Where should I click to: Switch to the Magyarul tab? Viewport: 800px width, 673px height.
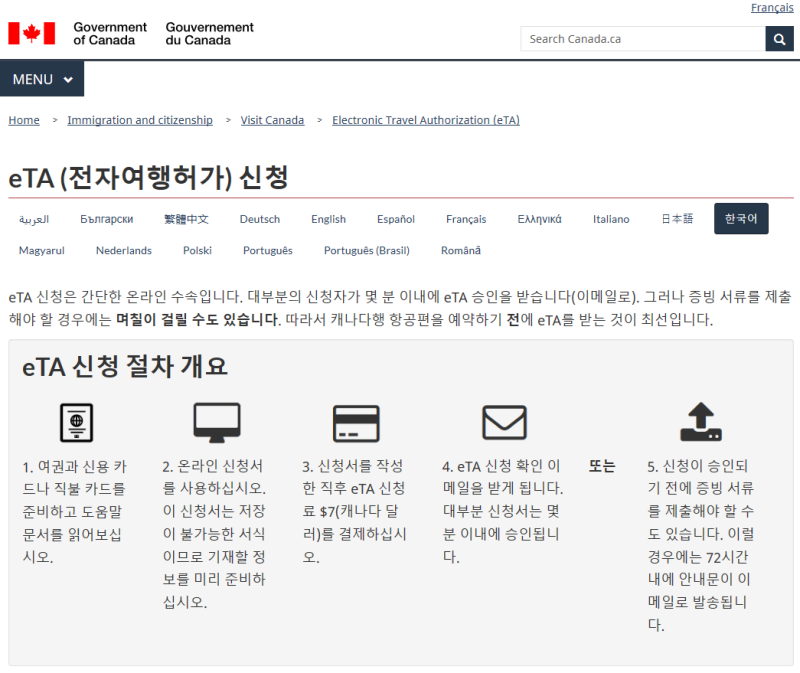(42, 251)
